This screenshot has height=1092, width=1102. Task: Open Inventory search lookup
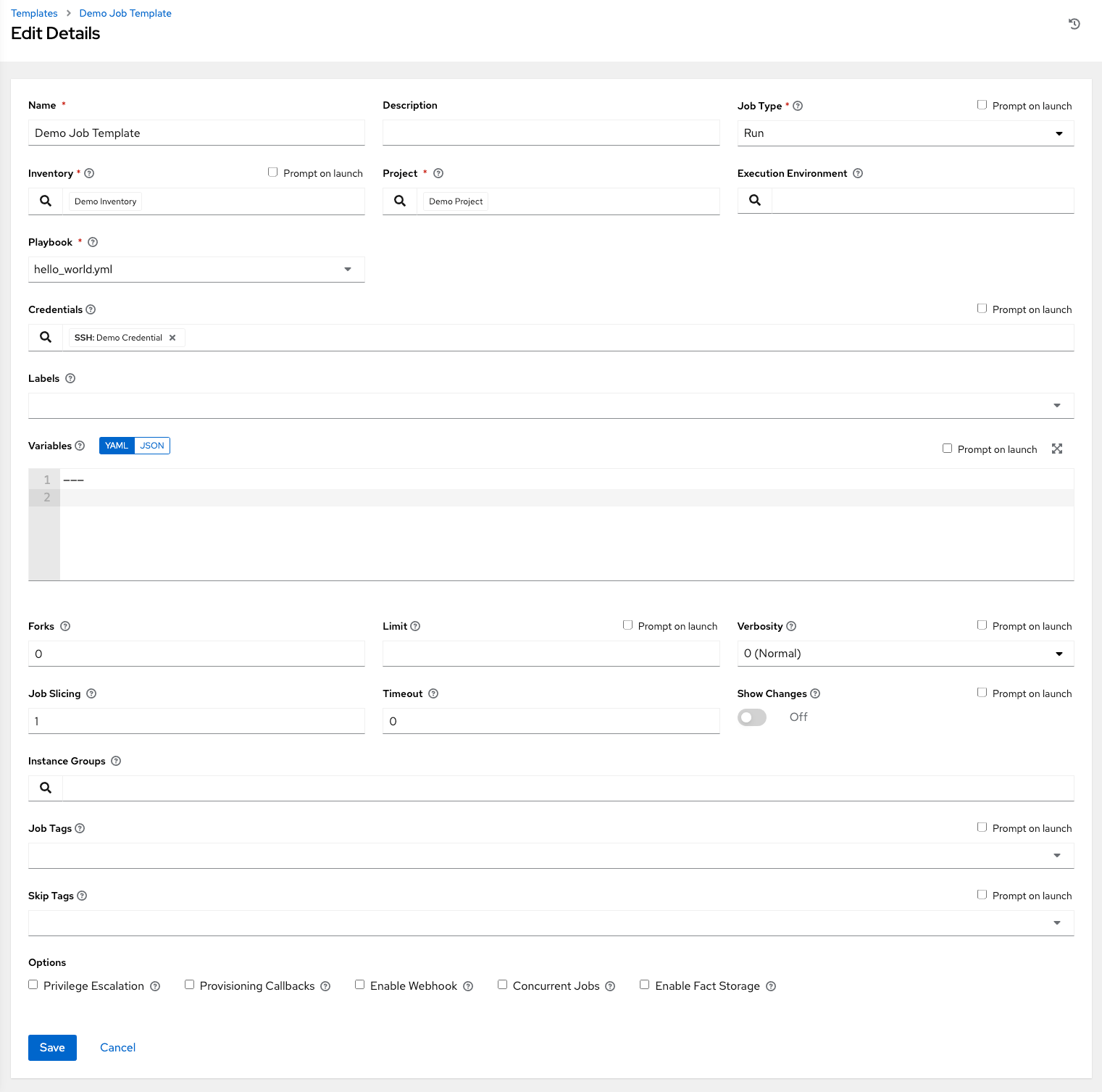click(x=45, y=201)
